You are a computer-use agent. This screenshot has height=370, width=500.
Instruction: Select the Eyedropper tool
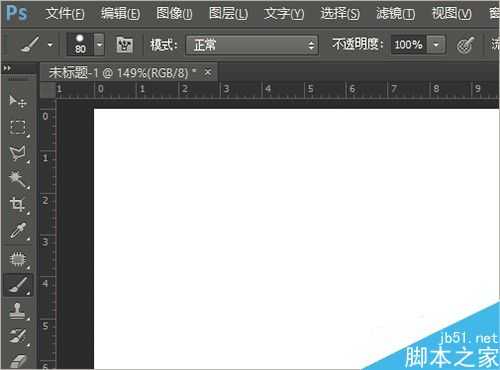(x=18, y=231)
